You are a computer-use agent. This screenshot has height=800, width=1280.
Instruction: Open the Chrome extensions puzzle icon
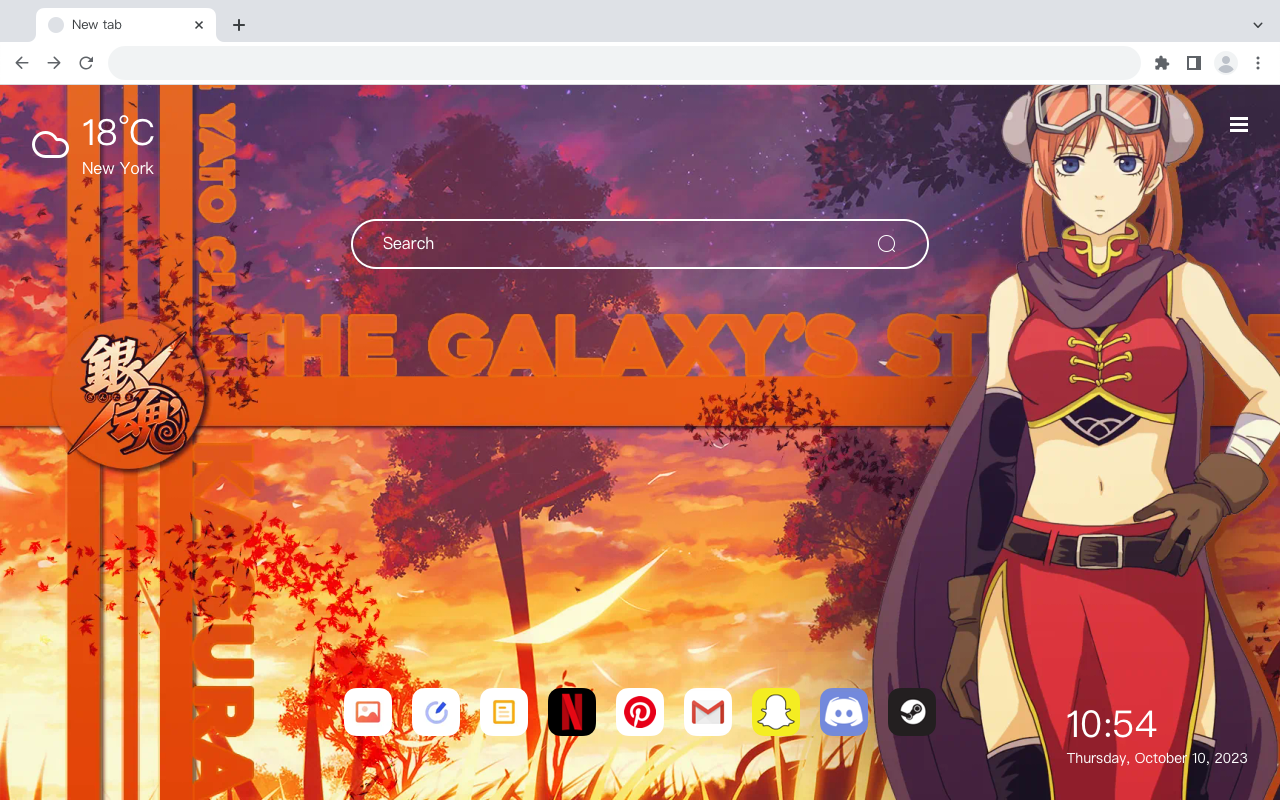[1161, 63]
